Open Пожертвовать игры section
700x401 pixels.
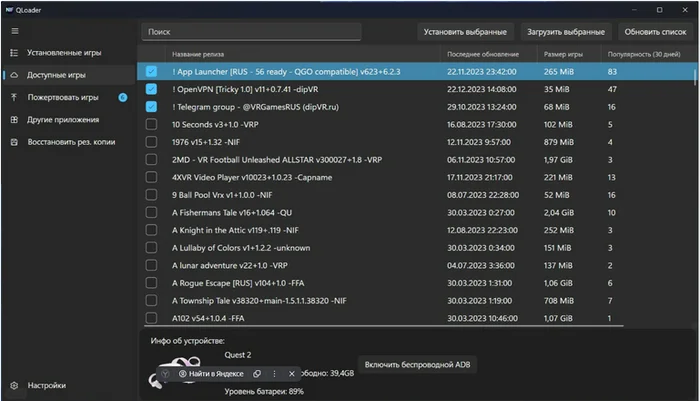[69, 97]
